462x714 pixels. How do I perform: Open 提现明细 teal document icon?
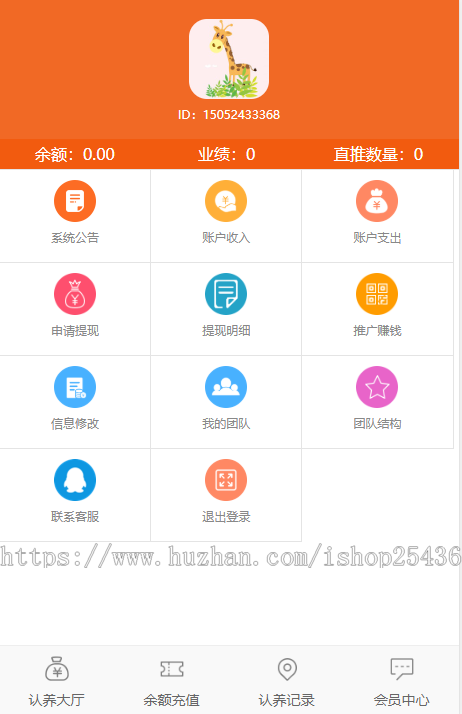pyautogui.click(x=226, y=294)
